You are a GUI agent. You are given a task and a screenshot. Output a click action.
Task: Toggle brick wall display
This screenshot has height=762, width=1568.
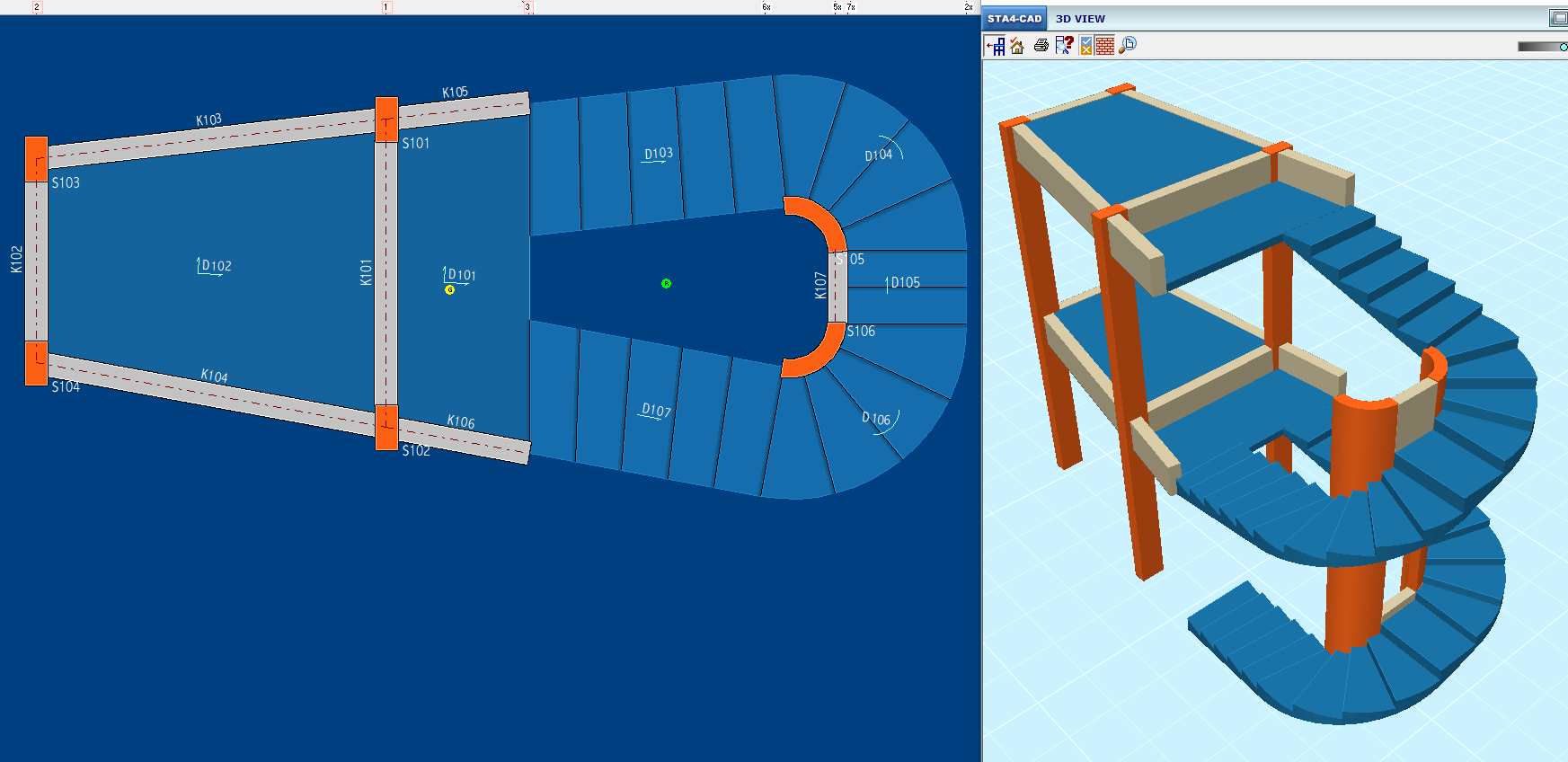[1105, 46]
